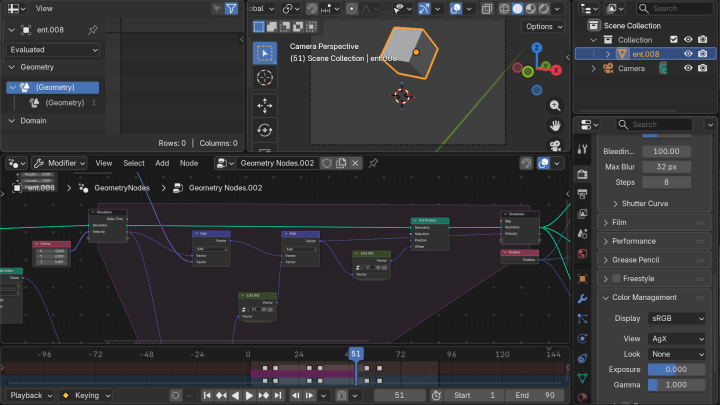Select the Cursor tool in viewport toolbar
Image resolution: width=720 pixels, height=405 pixels.
(x=264, y=78)
